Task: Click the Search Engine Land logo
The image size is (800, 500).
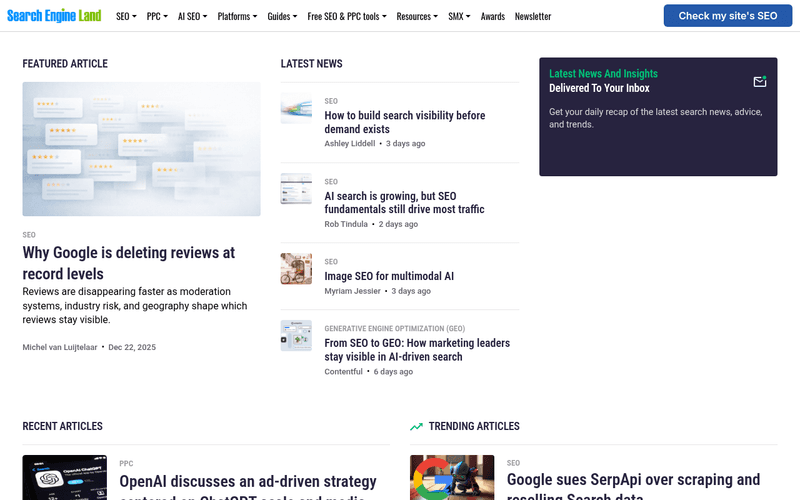Action: tap(54, 16)
